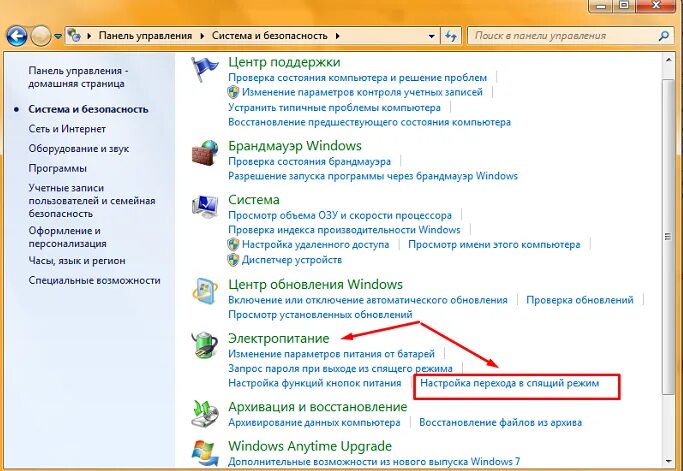Open the recent pages dropdown arrow
683x471 pixels.
(x=58, y=36)
